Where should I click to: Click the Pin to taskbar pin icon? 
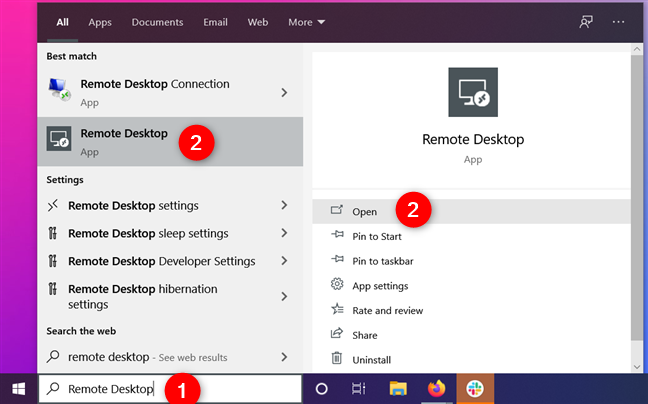(x=337, y=259)
